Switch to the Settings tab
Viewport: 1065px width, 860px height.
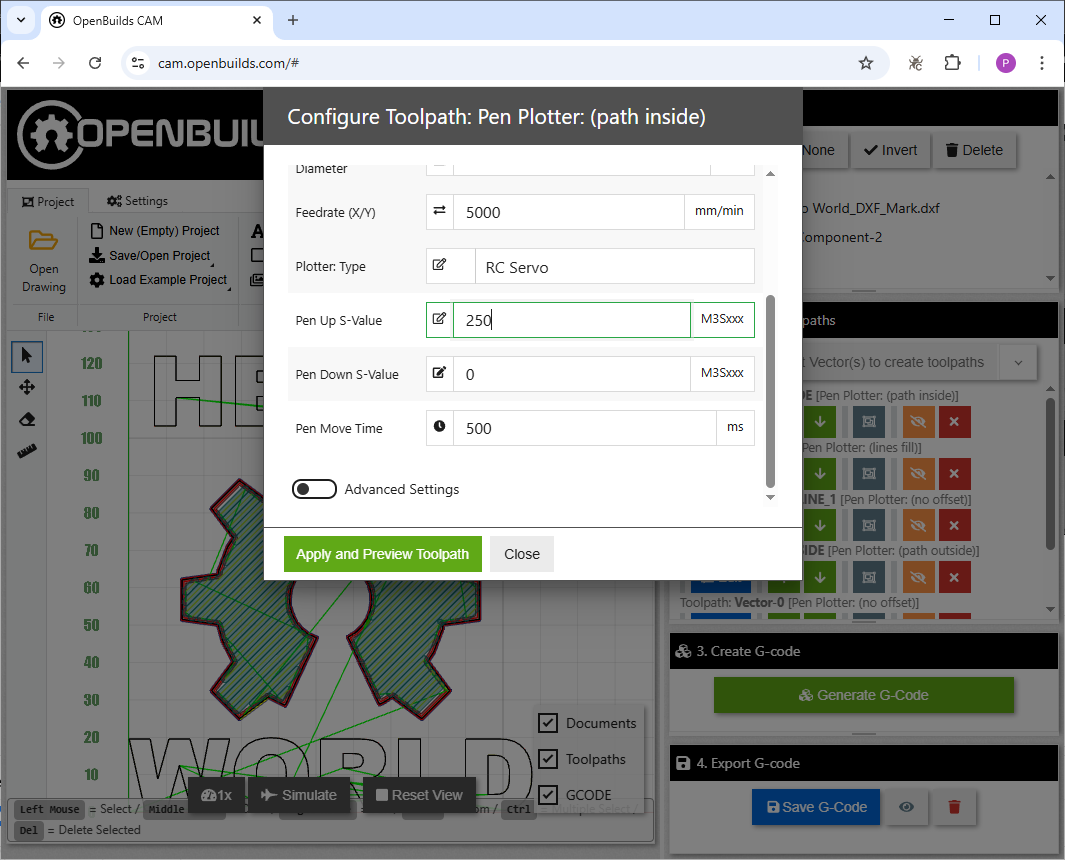[137, 201]
